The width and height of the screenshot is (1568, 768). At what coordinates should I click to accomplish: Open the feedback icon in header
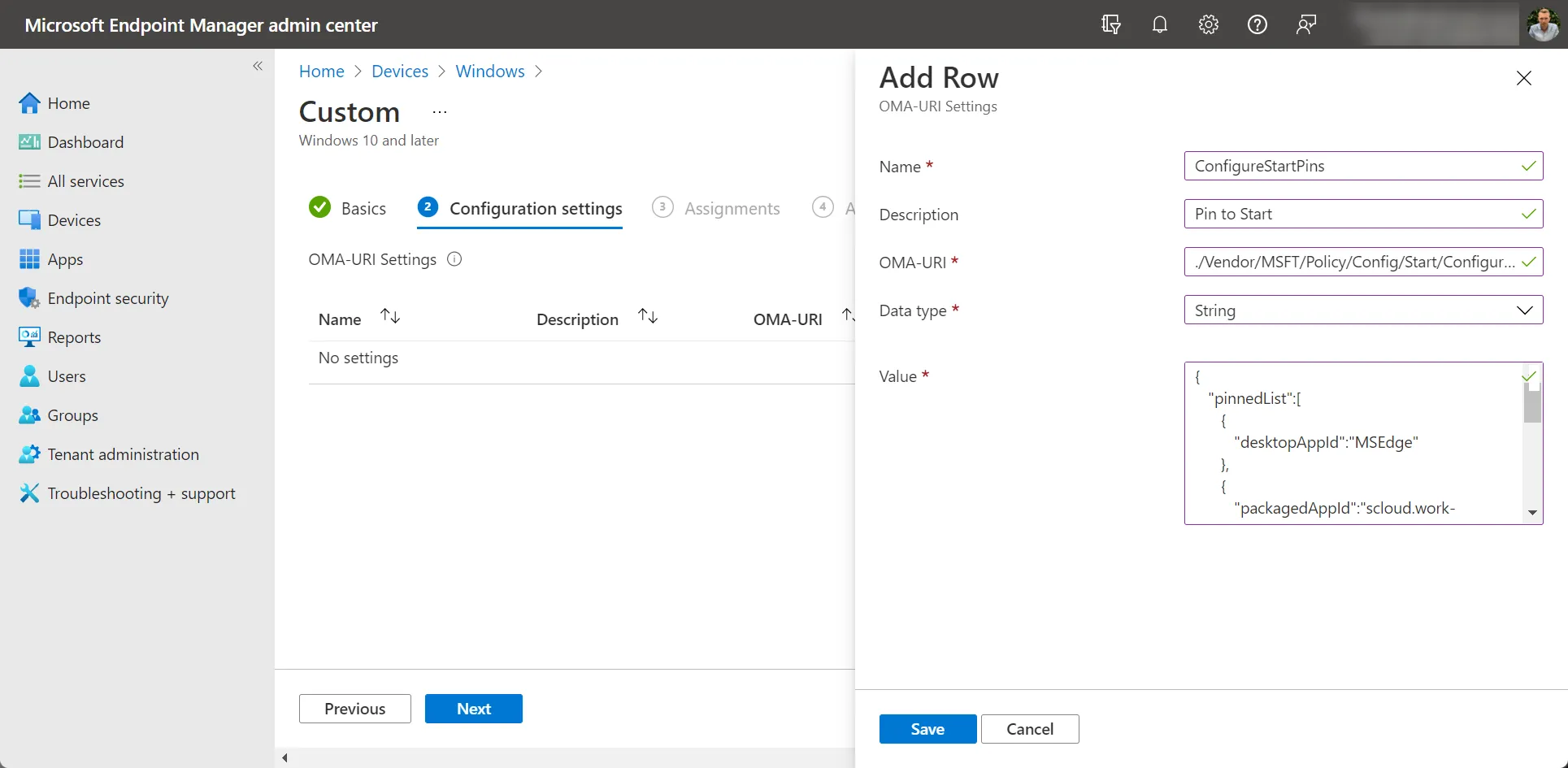click(x=1306, y=24)
